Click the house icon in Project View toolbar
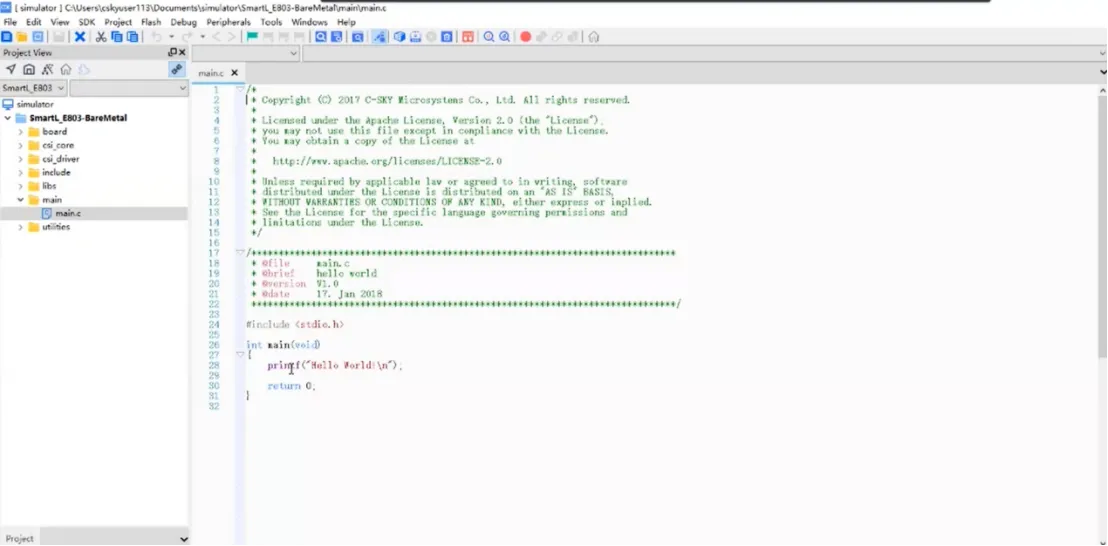 [x=66, y=69]
